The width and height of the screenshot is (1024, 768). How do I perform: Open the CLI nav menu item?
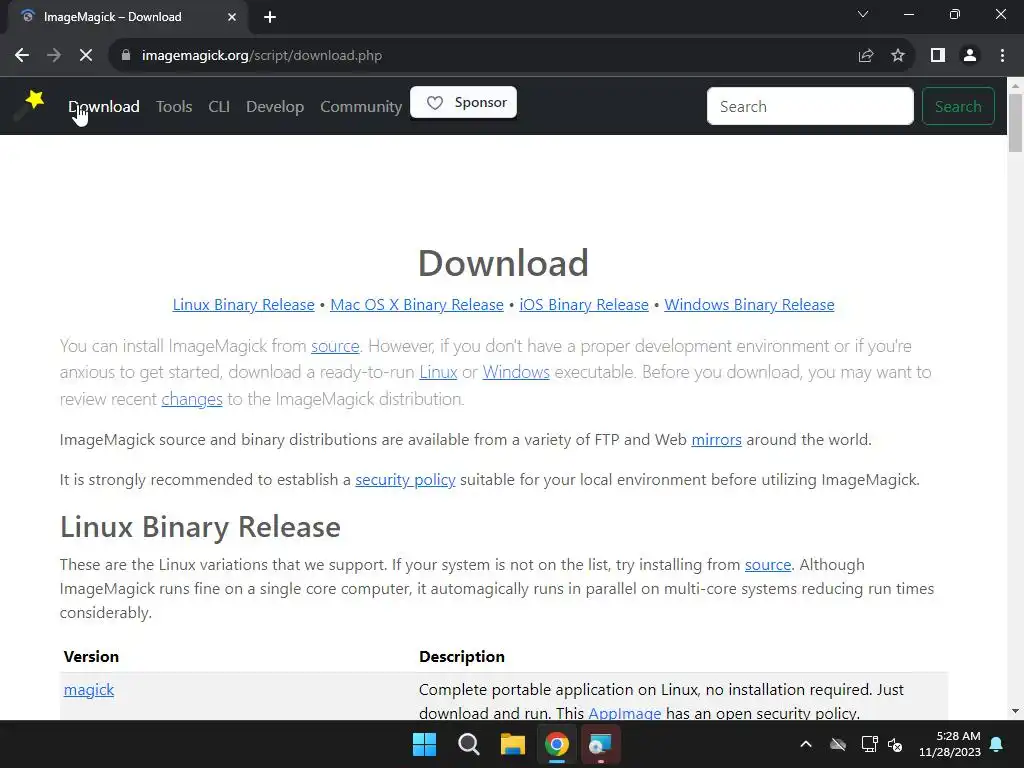(x=219, y=106)
